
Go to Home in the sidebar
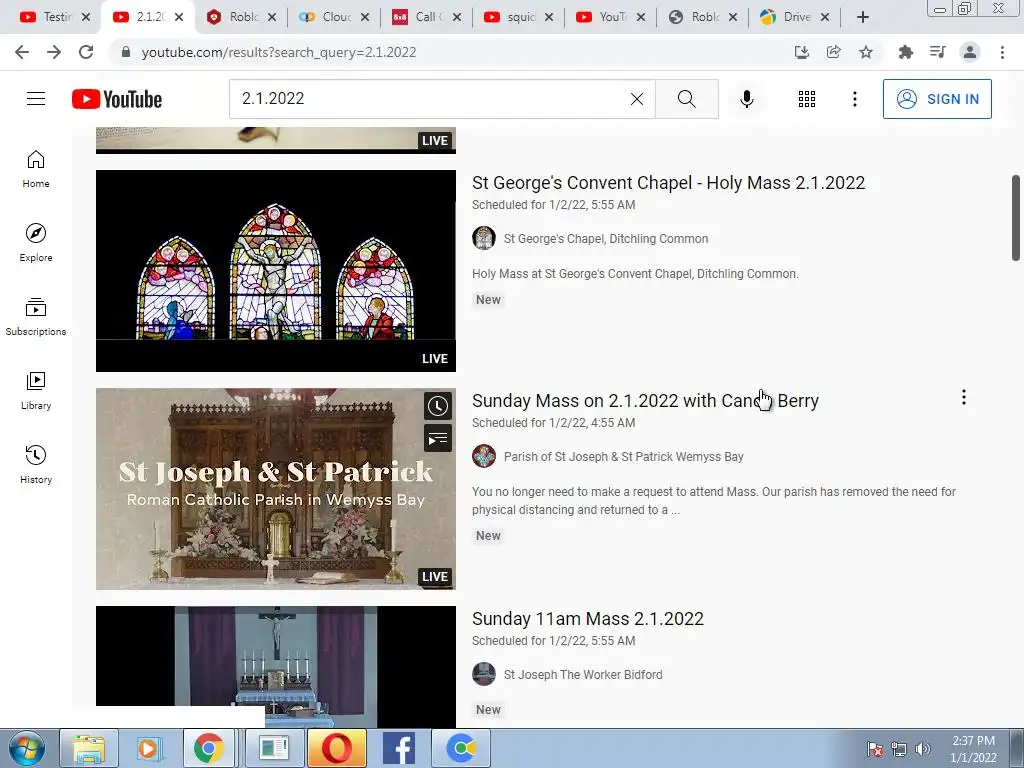click(x=36, y=169)
